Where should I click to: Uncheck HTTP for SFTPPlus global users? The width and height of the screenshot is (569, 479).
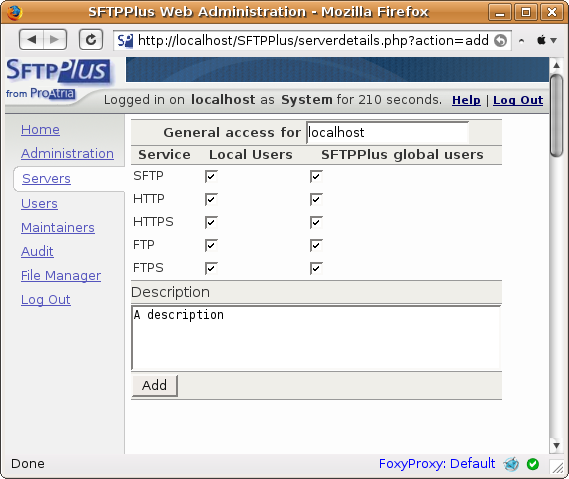pyautogui.click(x=316, y=199)
